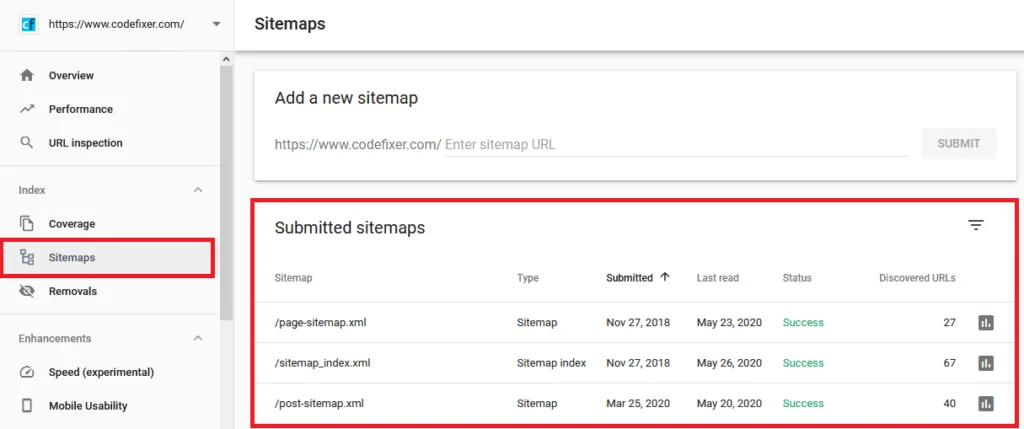Sort by Submitted column header
Image resolution: width=1024 pixels, height=429 pixels.
coord(630,278)
